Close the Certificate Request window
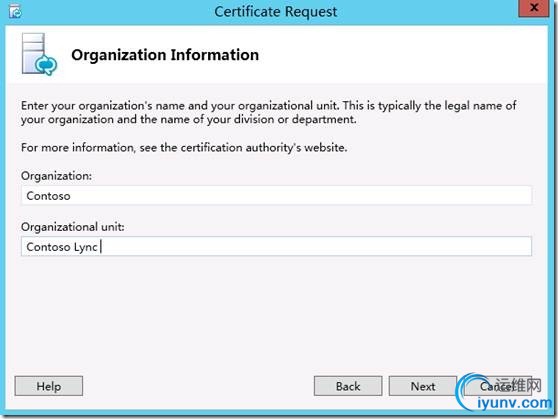 click(x=533, y=8)
